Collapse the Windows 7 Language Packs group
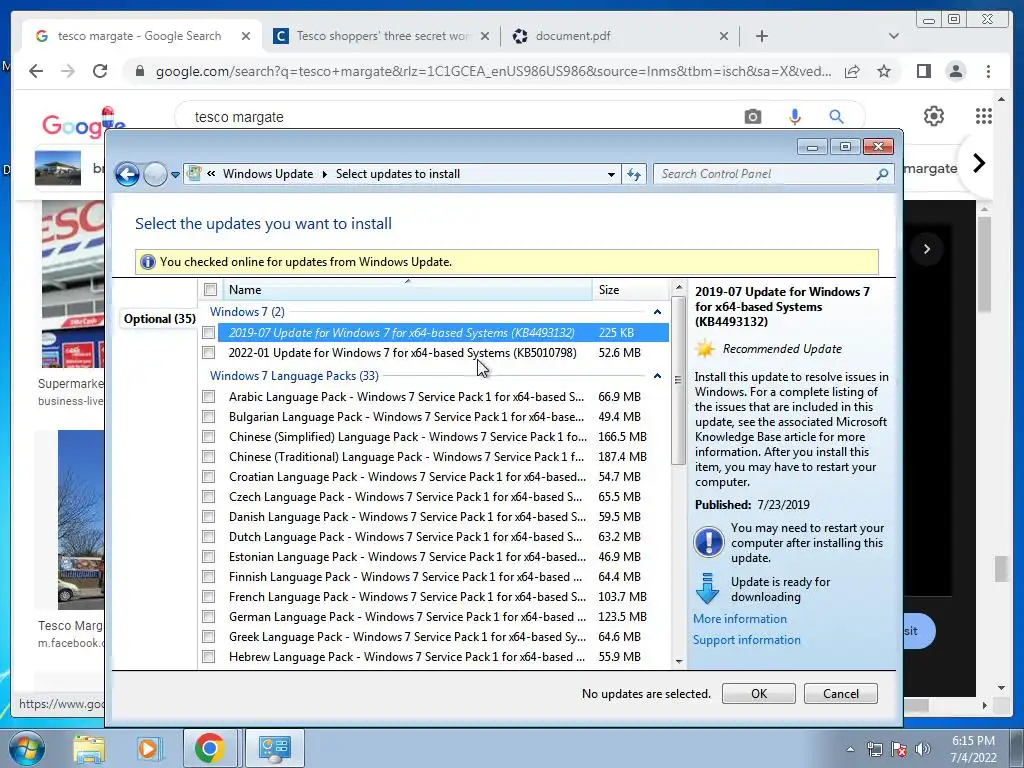The width and height of the screenshot is (1024, 768). coord(657,376)
